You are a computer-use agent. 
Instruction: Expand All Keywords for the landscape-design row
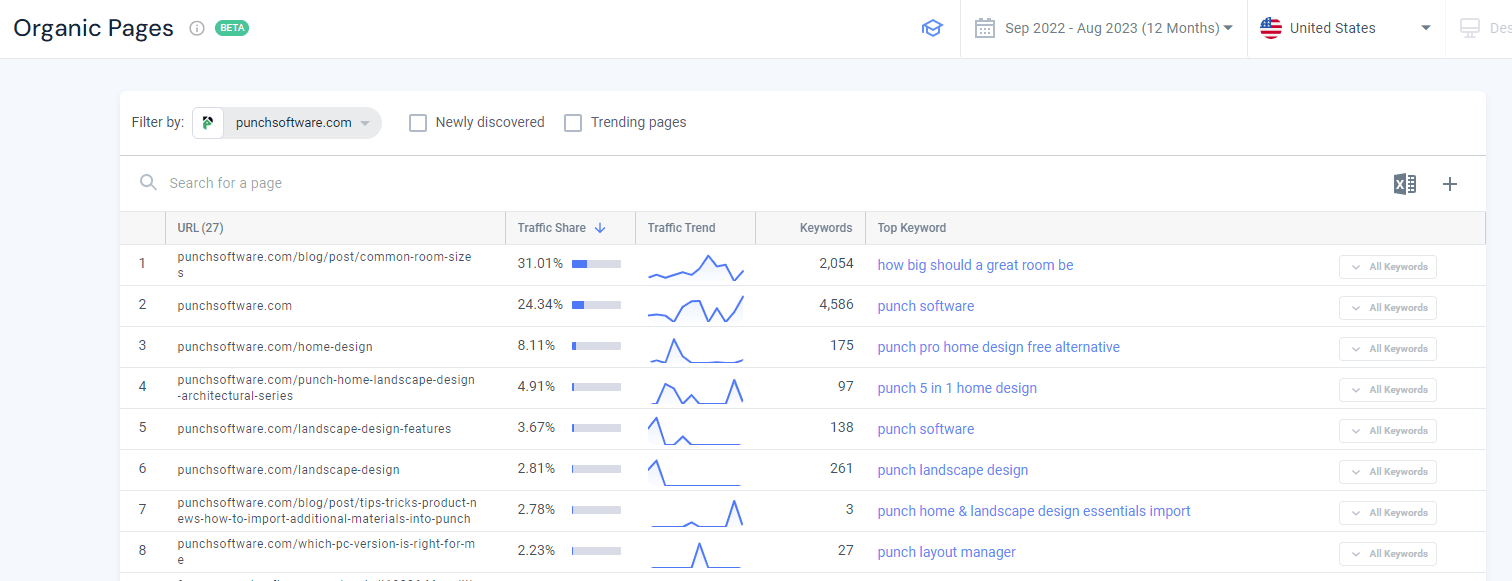click(x=1388, y=472)
